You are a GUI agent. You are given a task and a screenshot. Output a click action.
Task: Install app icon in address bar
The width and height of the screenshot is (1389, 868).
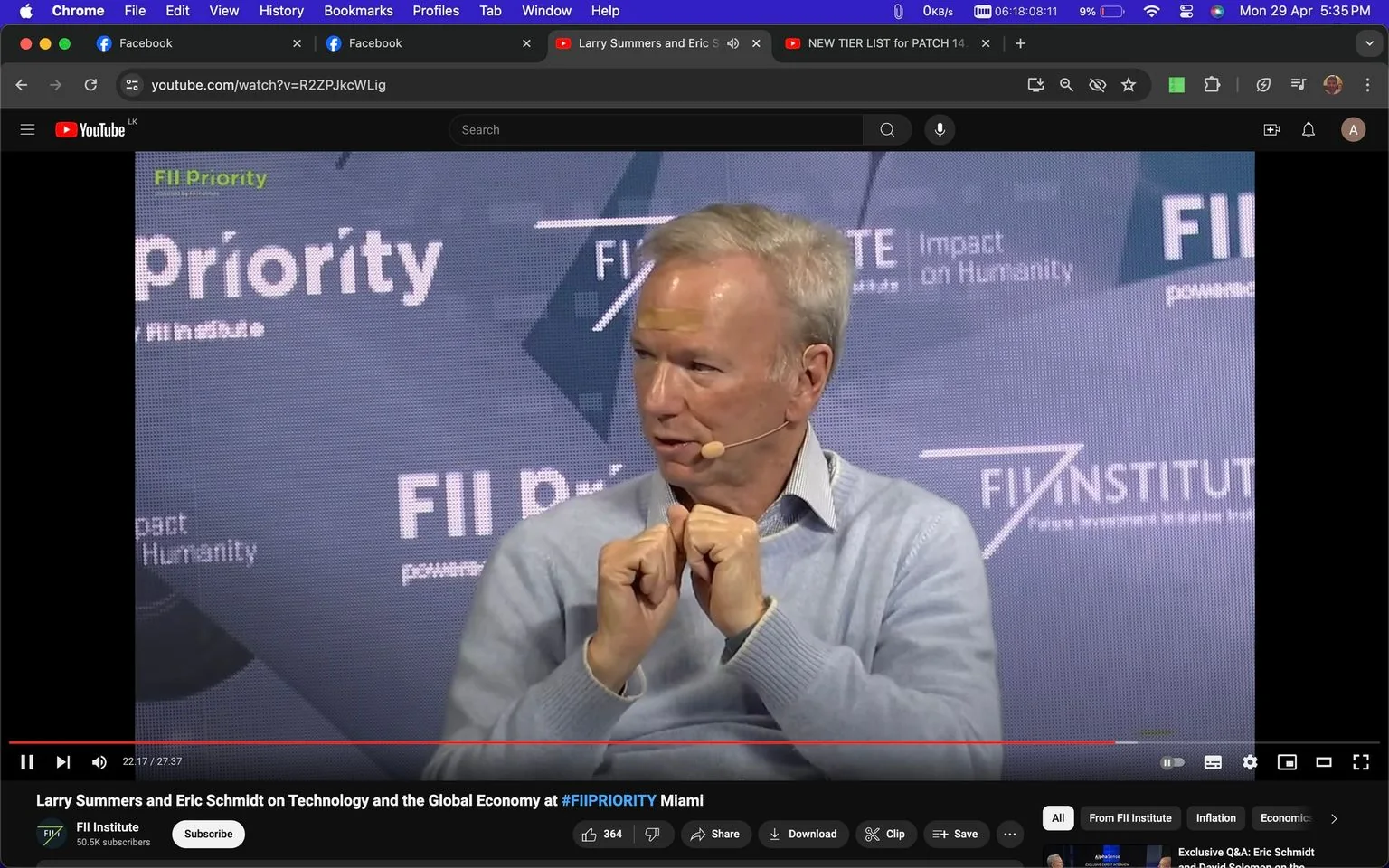1035,84
